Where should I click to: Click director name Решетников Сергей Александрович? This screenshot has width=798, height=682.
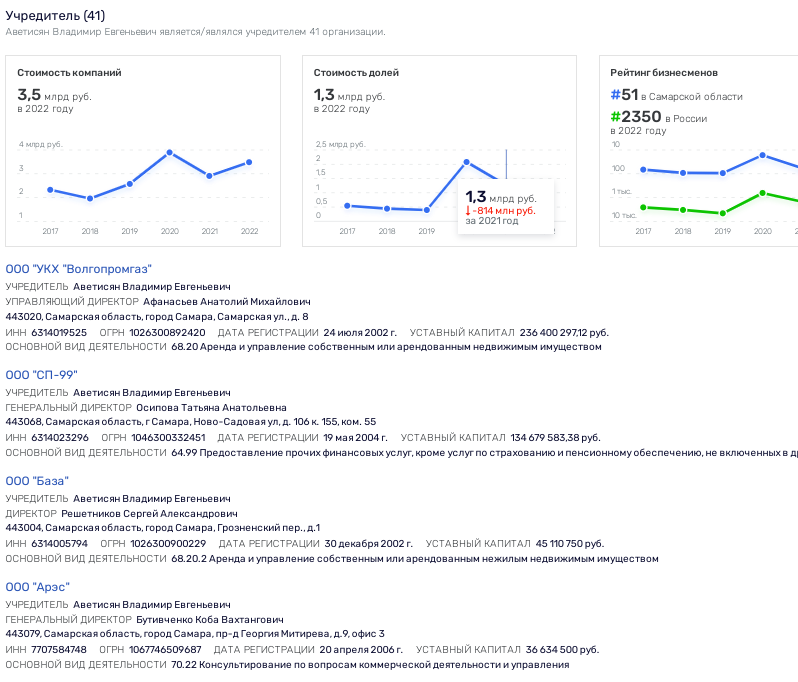pyautogui.click(x=149, y=514)
